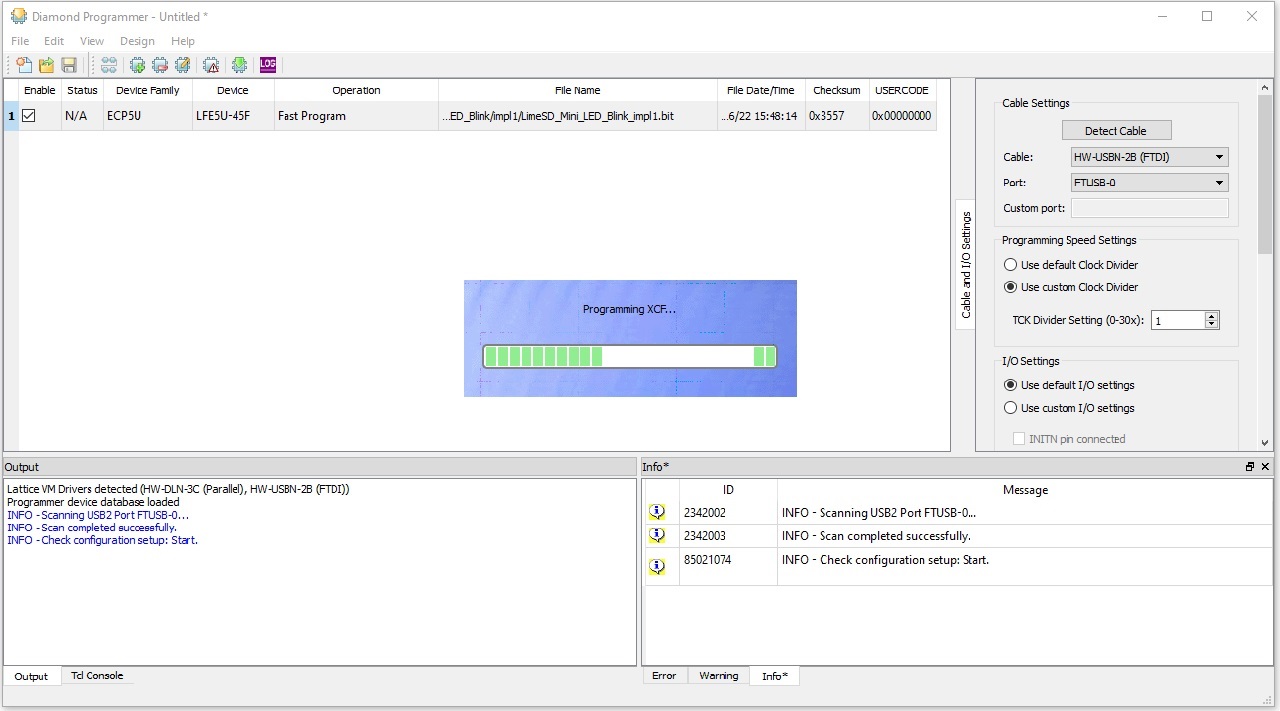Viewport: 1280px width, 711px height.
Task: Click the Save floppy disk icon
Action: click(x=69, y=65)
